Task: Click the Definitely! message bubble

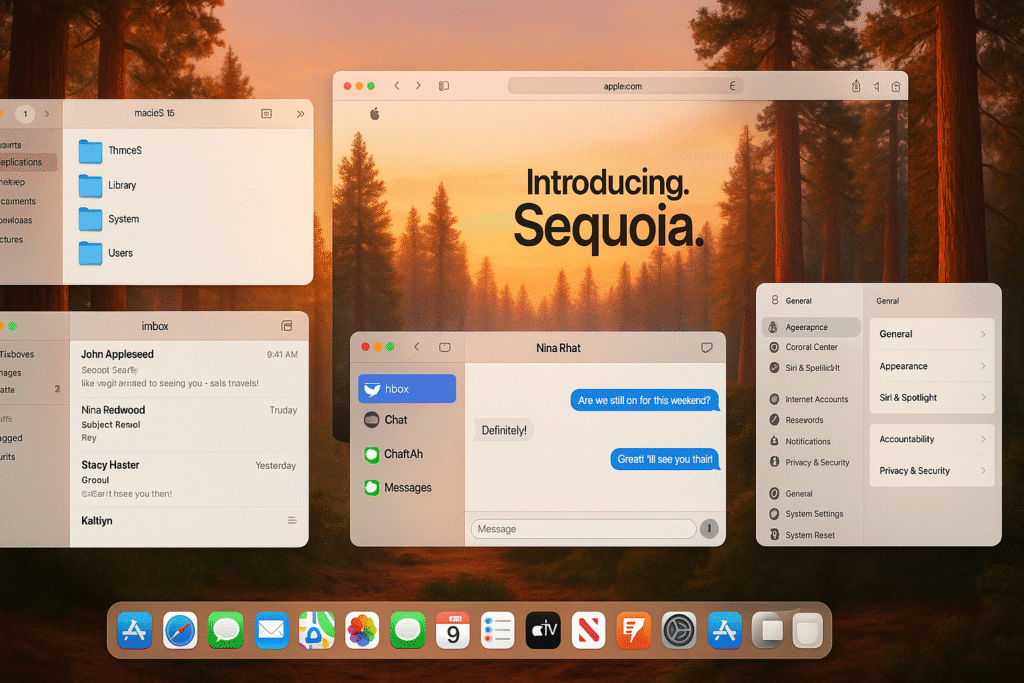Action: tap(504, 430)
